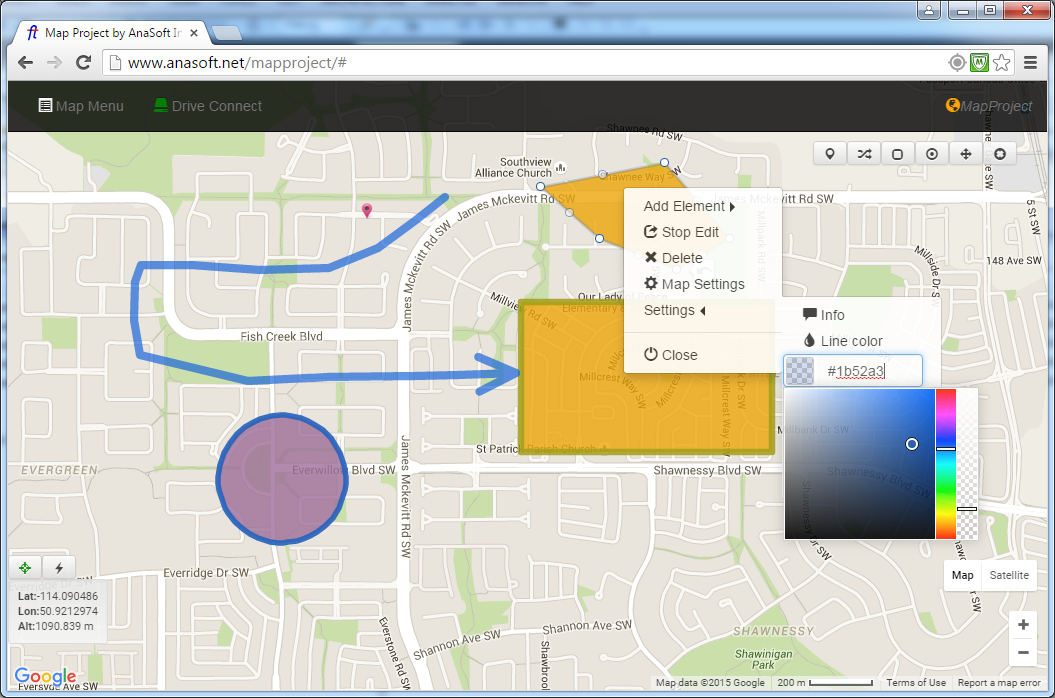Select the four-arrow move tool in map toolbar
Viewport: 1055px width, 698px height.
tap(966, 154)
